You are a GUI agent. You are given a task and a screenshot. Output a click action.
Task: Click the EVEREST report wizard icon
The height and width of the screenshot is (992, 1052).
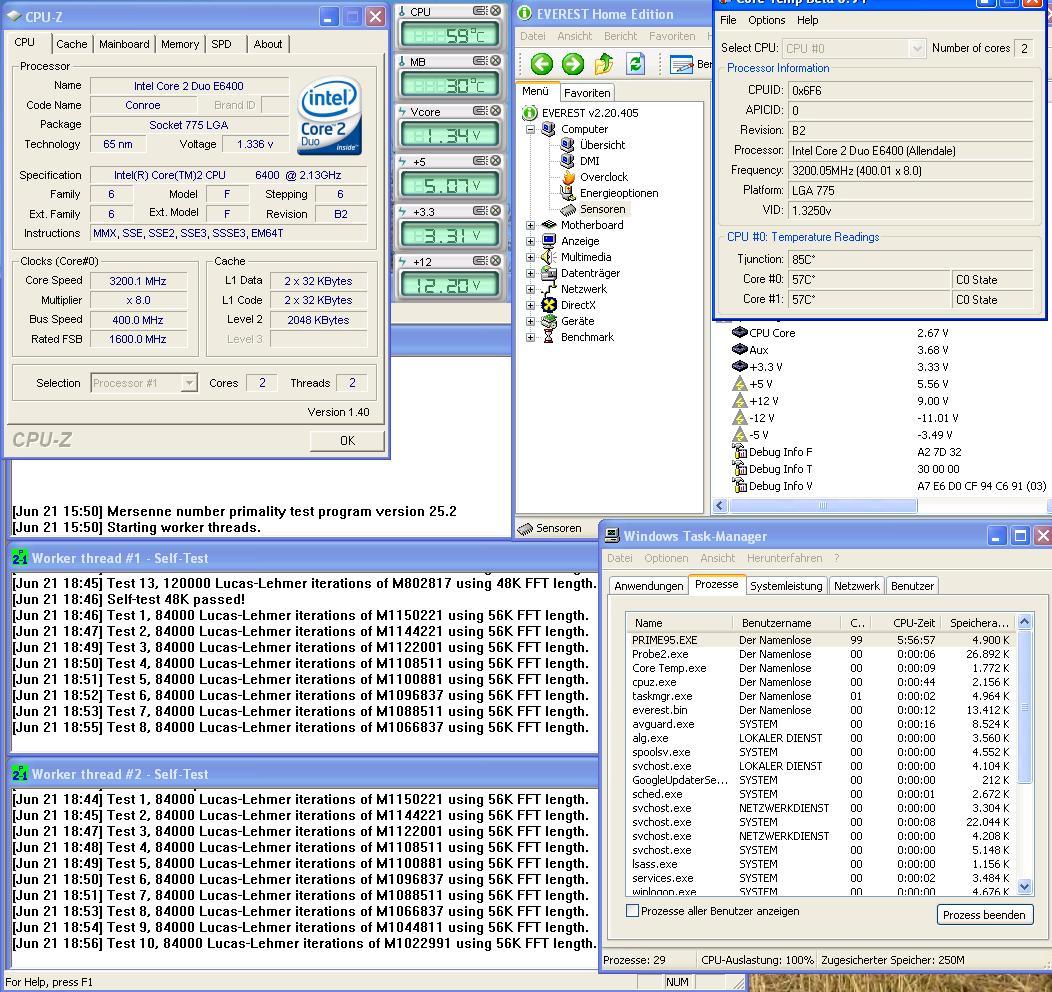[682, 65]
